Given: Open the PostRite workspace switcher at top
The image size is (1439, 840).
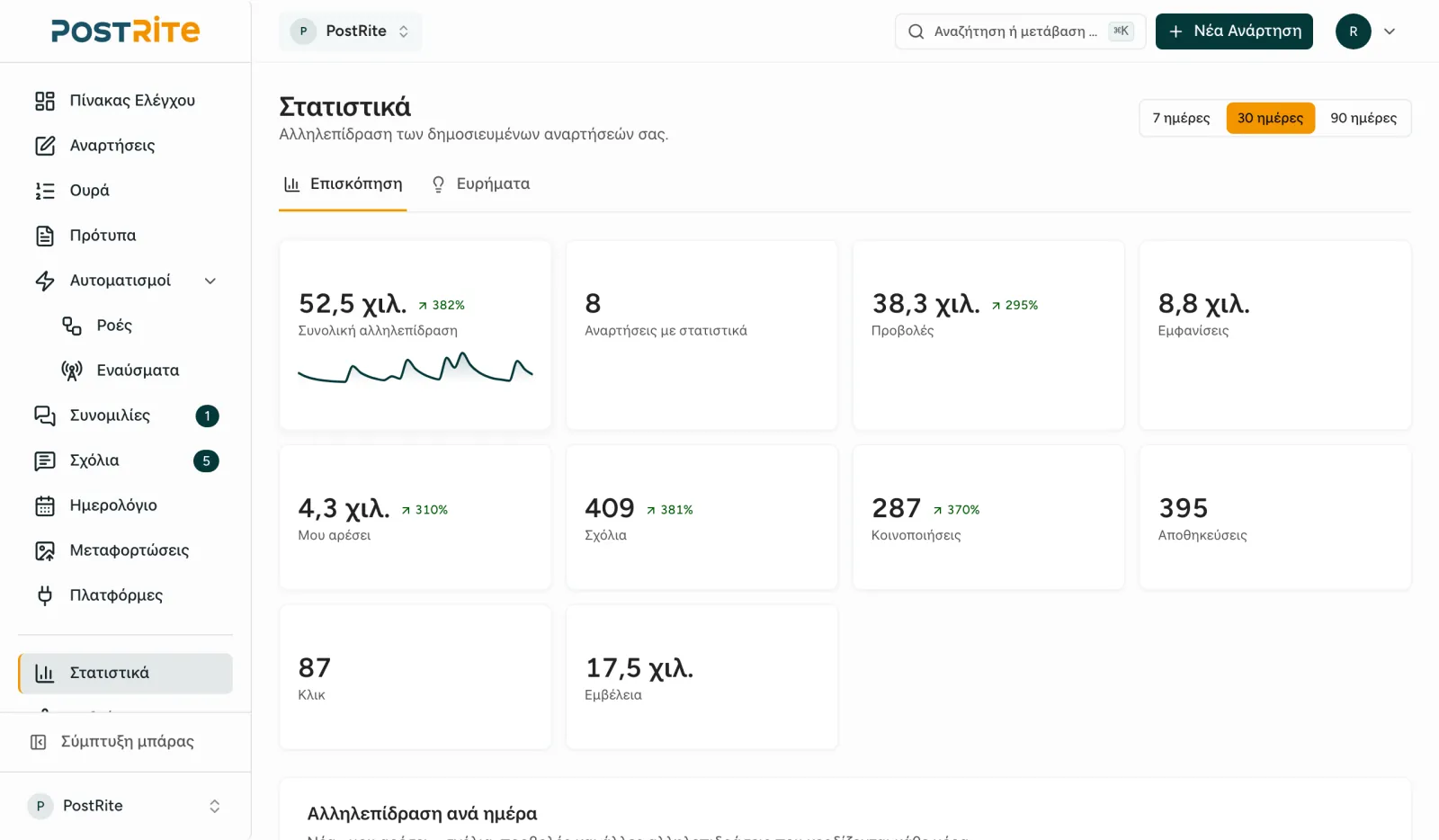Looking at the screenshot, I should (x=350, y=31).
